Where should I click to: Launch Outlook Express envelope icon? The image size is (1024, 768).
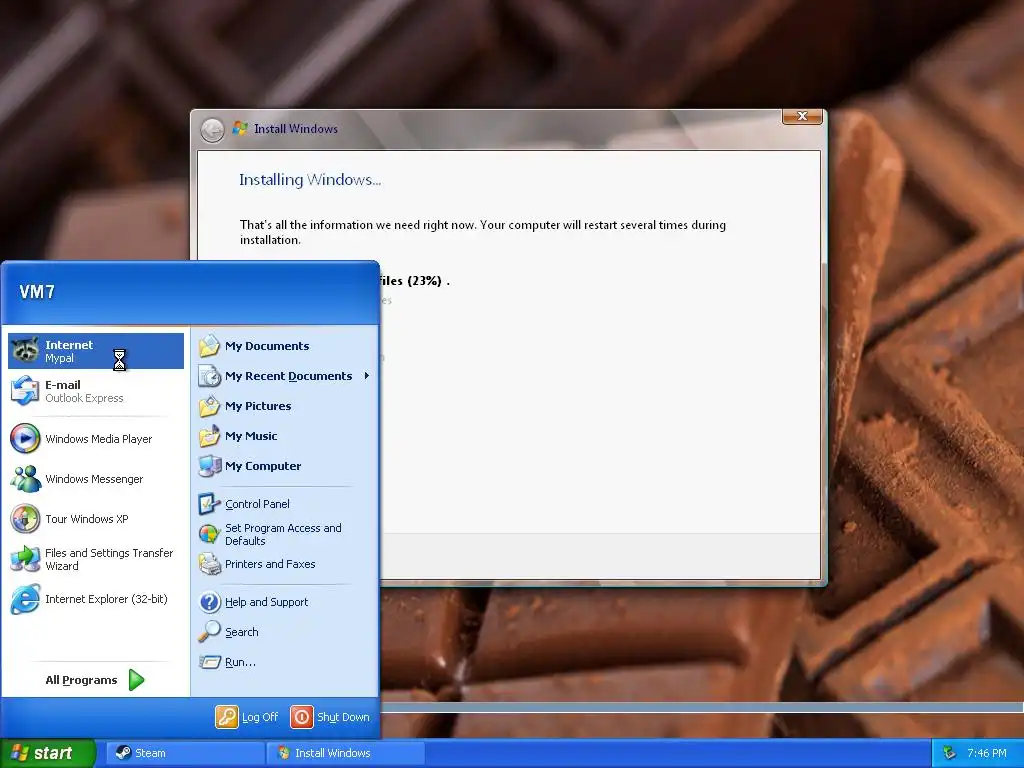click(25, 391)
